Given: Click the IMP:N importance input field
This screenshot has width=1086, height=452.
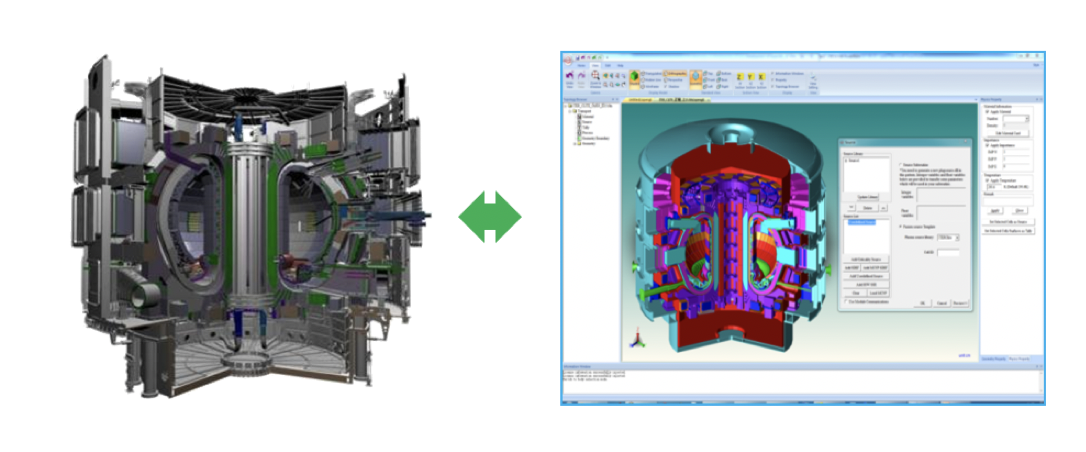Looking at the screenshot, I should coord(1016,152).
